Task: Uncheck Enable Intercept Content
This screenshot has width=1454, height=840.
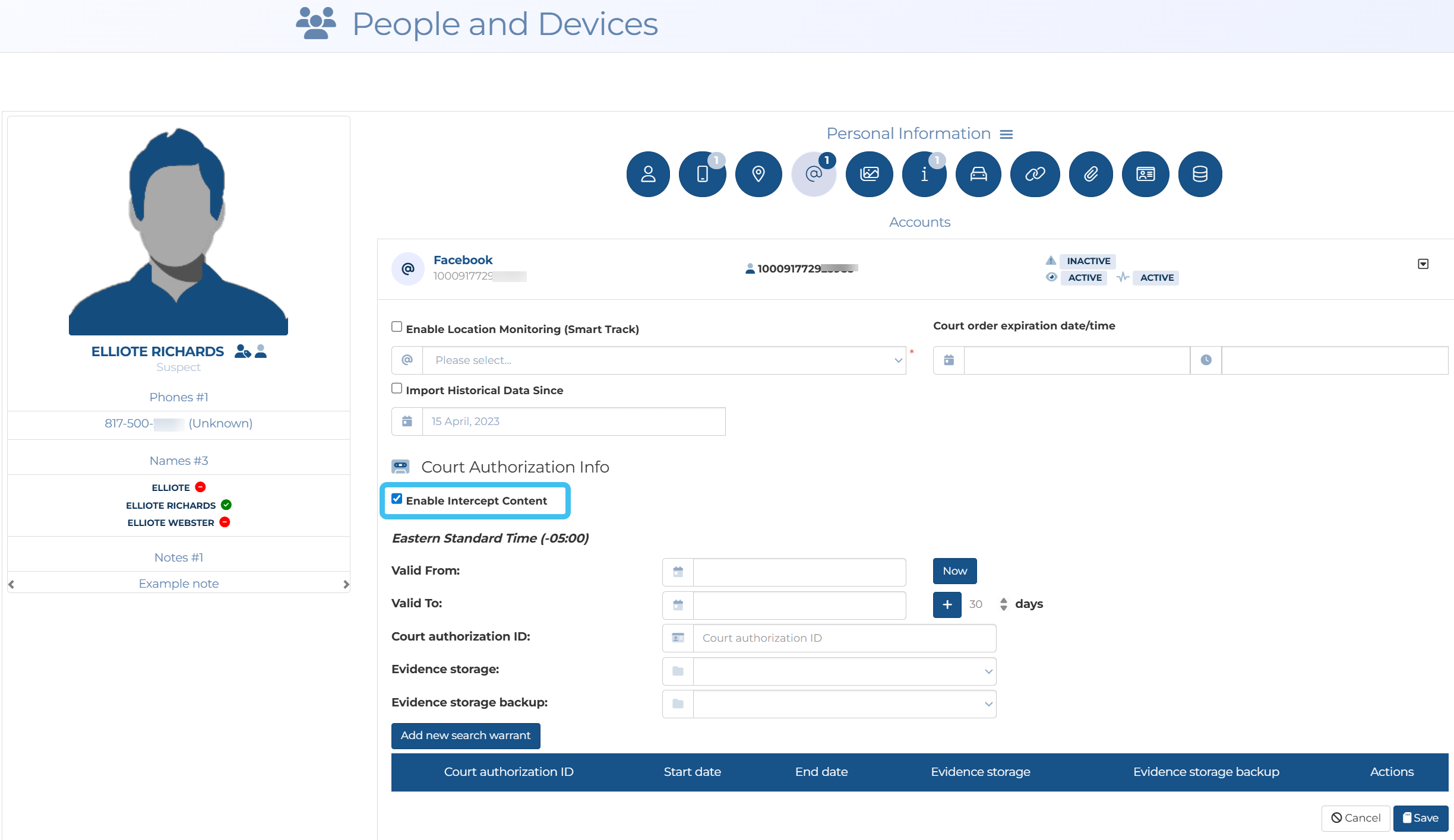Action: 397,499
